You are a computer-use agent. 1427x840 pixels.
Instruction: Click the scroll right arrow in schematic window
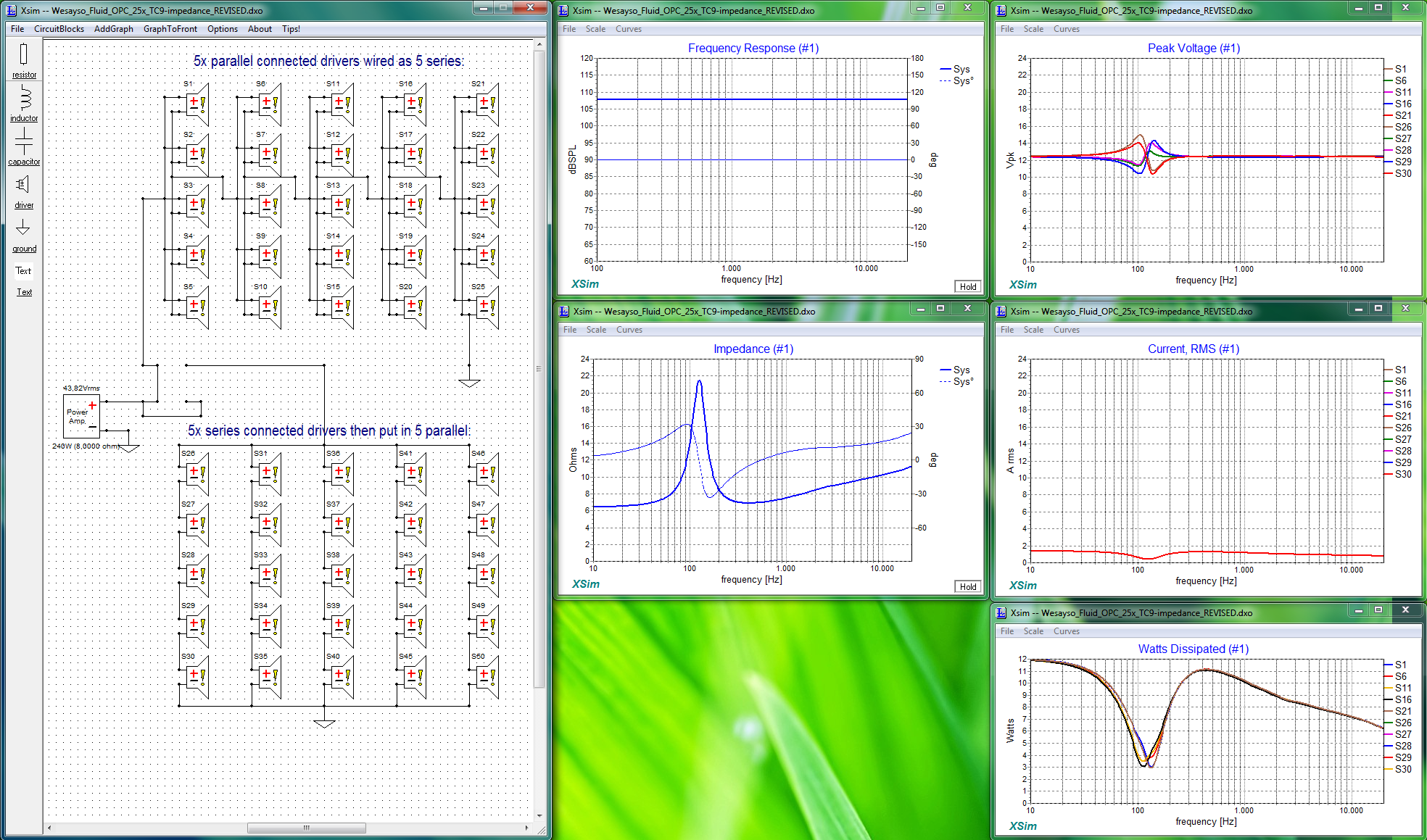click(x=527, y=828)
